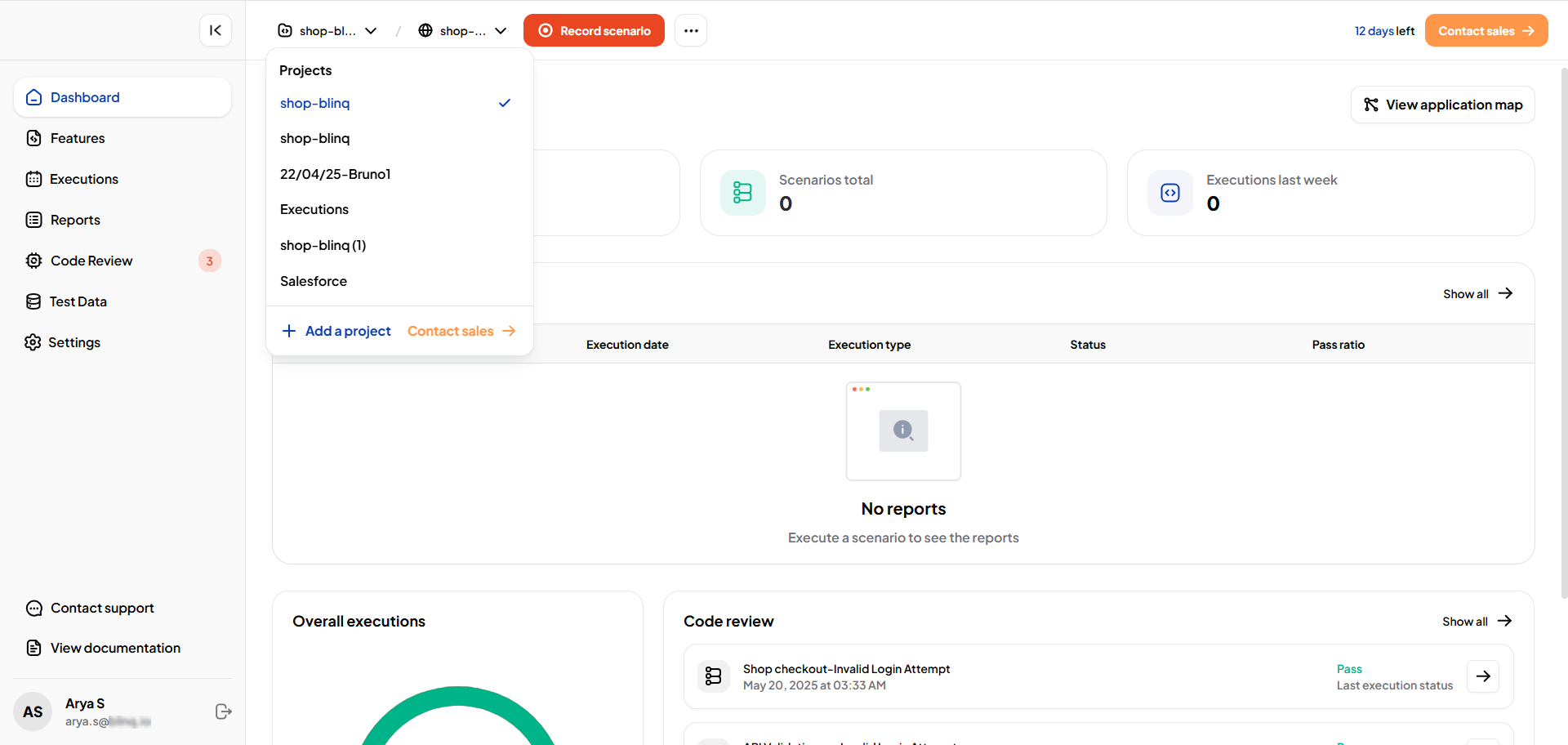Click the logout icon beside Arya S
This screenshot has width=1568, height=745.
[x=223, y=712]
